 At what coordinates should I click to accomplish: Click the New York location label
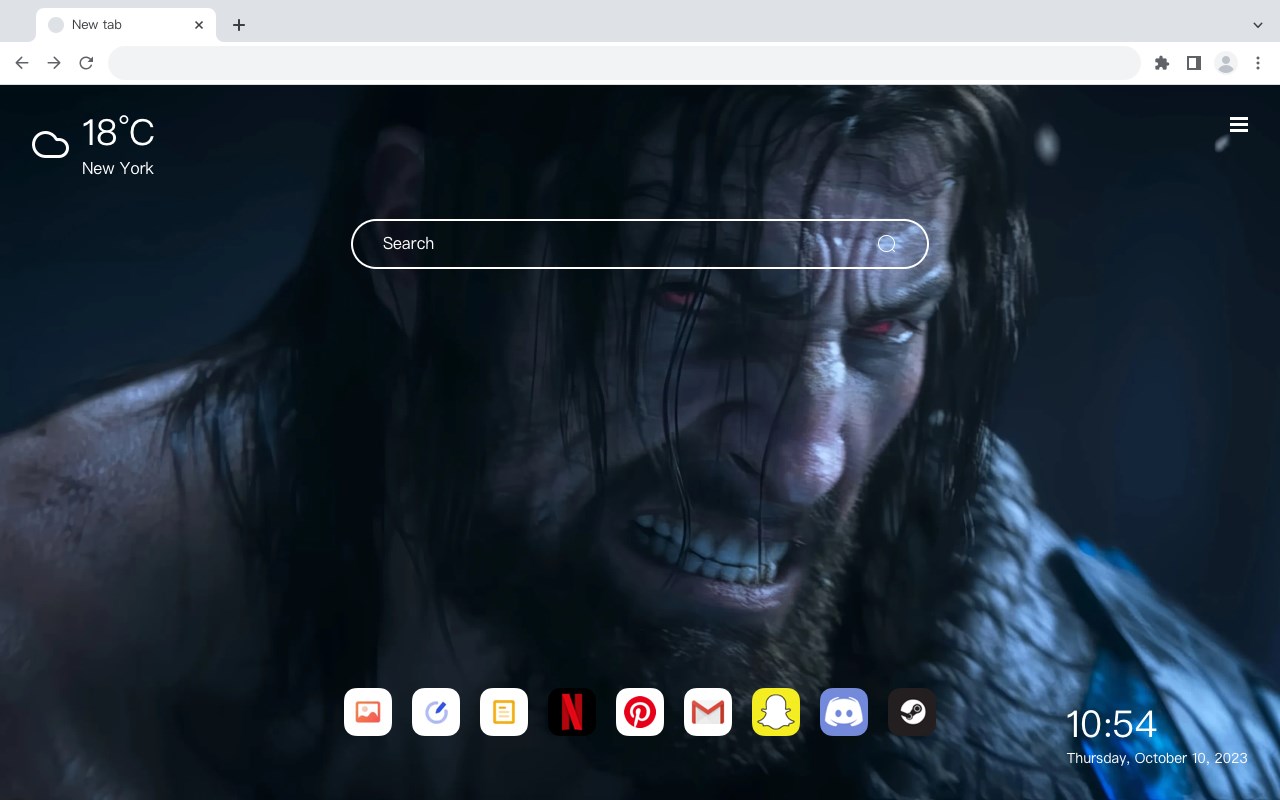(118, 168)
